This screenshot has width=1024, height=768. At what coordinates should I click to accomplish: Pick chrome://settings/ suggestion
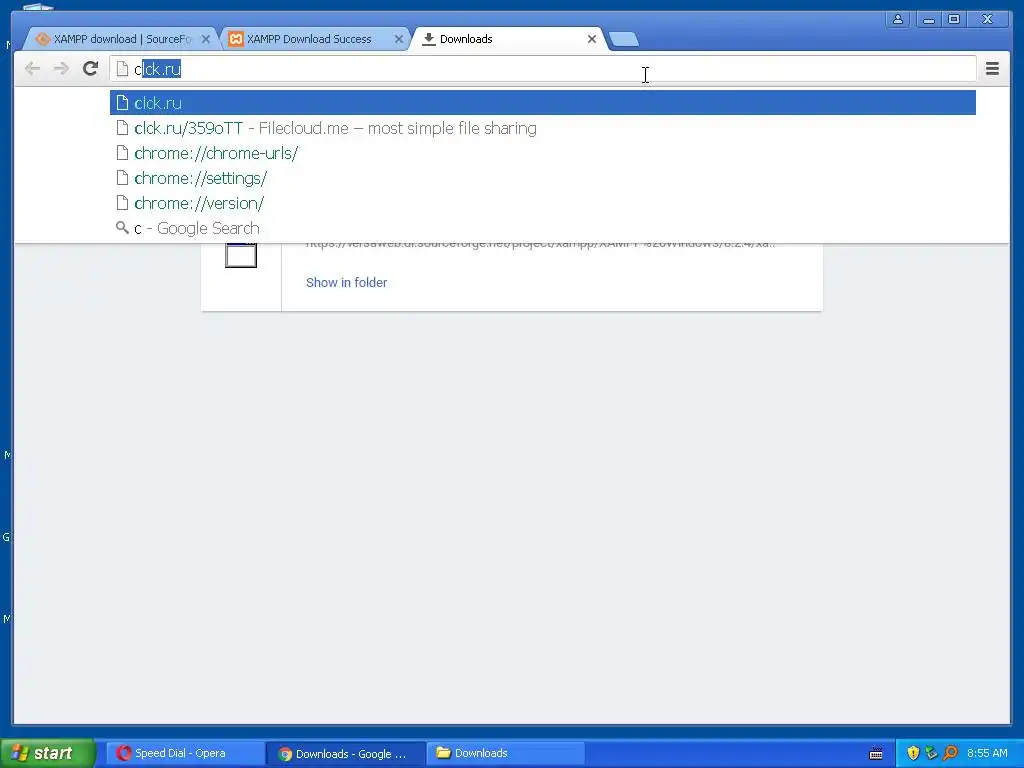point(543,178)
